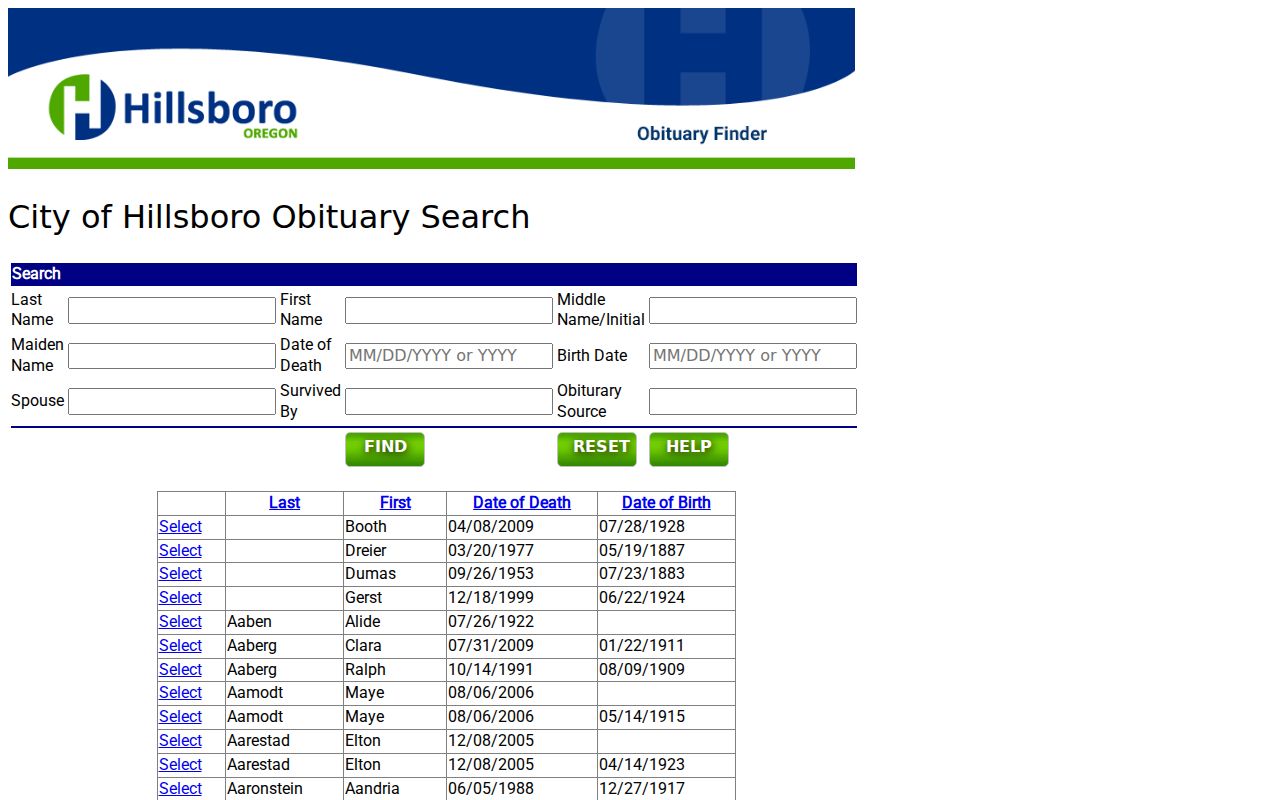Select Aamodt Maye row without birth date
Screen dimensions: 1280x800
pos(180,693)
